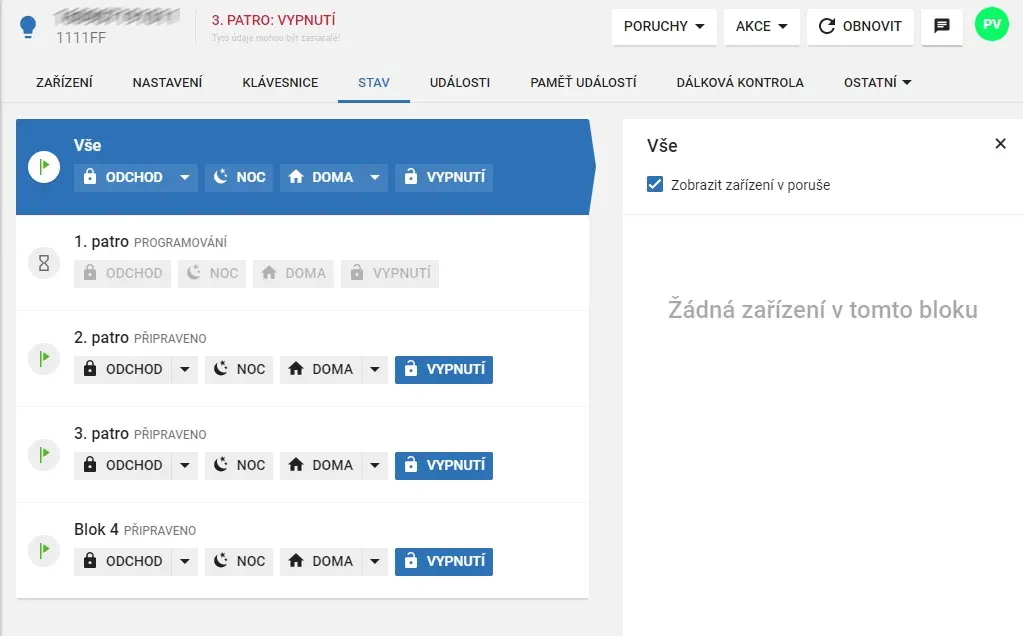
Task: Close the Vše side panel
Action: point(1000,144)
